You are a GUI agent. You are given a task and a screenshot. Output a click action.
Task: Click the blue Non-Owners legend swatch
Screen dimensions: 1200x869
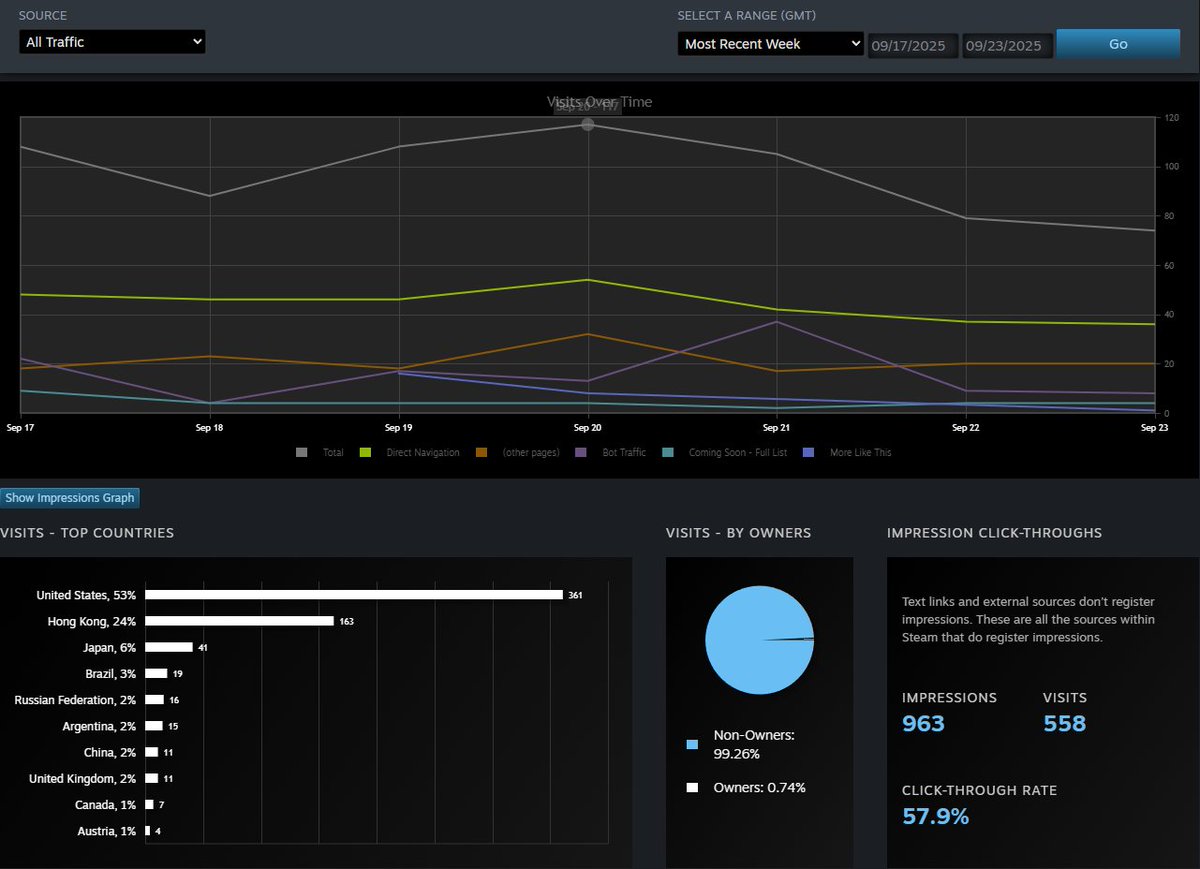[692, 744]
